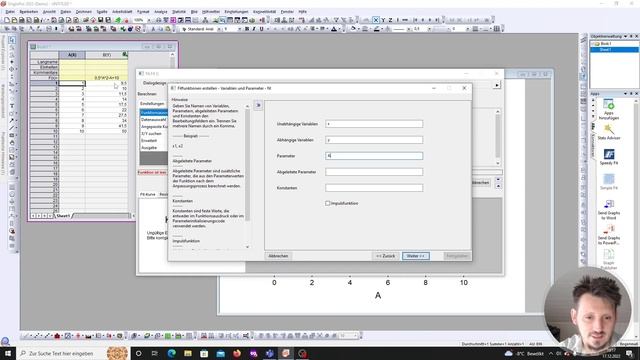Screen dimensions: 640x360
Task: Open the font name dropdown
Action: (x=219, y=29)
